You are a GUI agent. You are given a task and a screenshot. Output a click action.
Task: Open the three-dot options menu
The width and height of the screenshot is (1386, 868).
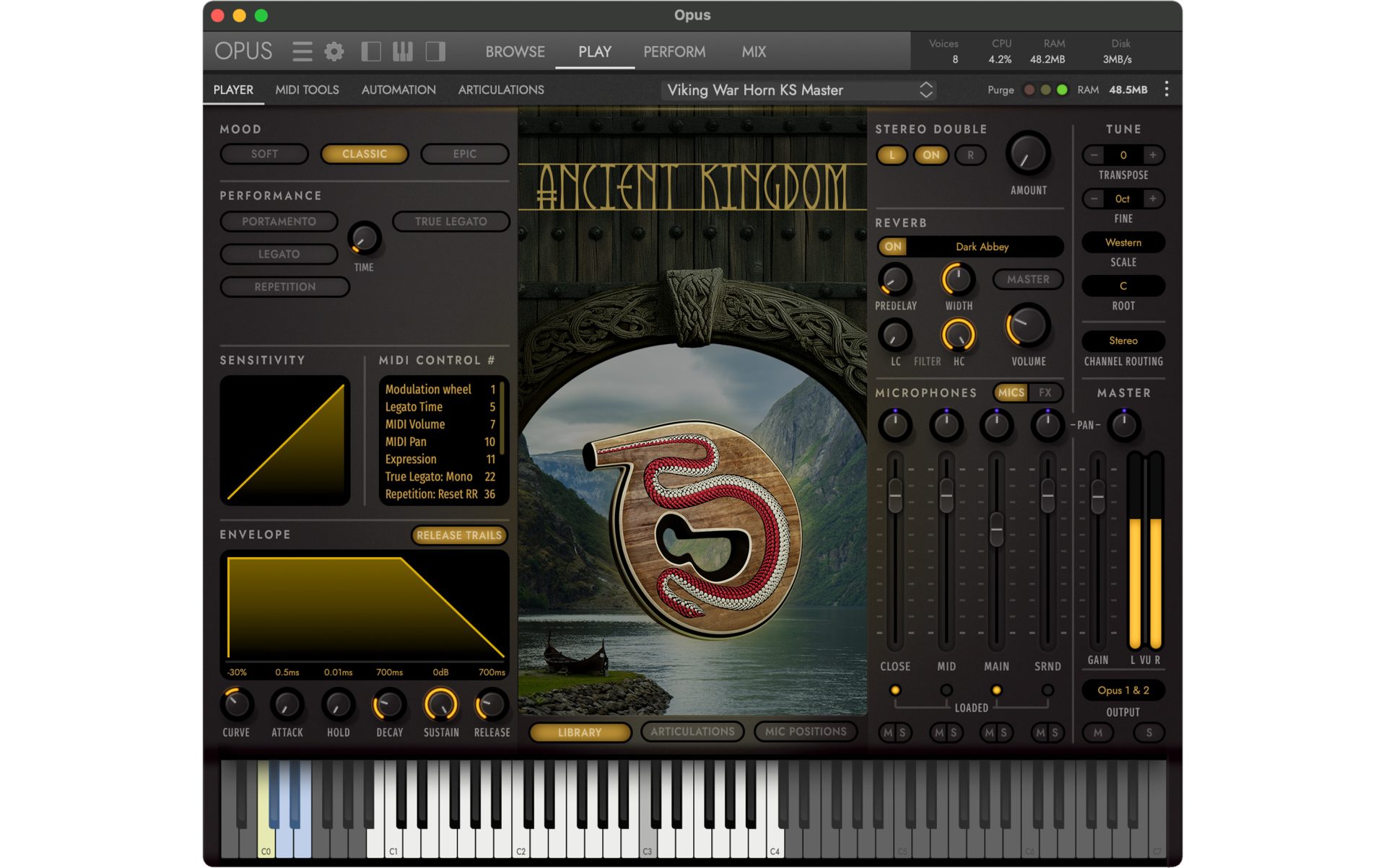point(1167,89)
